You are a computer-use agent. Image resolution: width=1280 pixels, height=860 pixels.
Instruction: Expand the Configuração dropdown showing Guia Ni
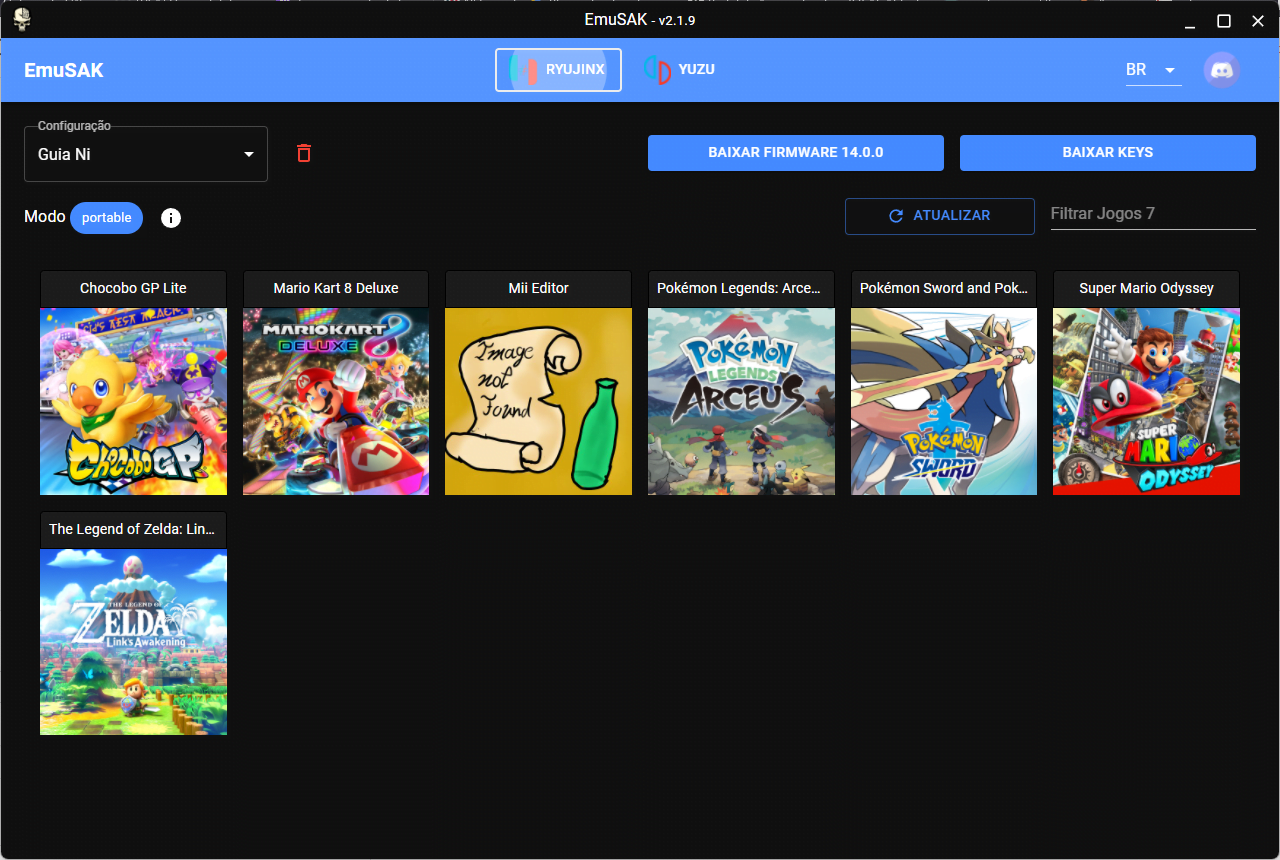point(146,154)
